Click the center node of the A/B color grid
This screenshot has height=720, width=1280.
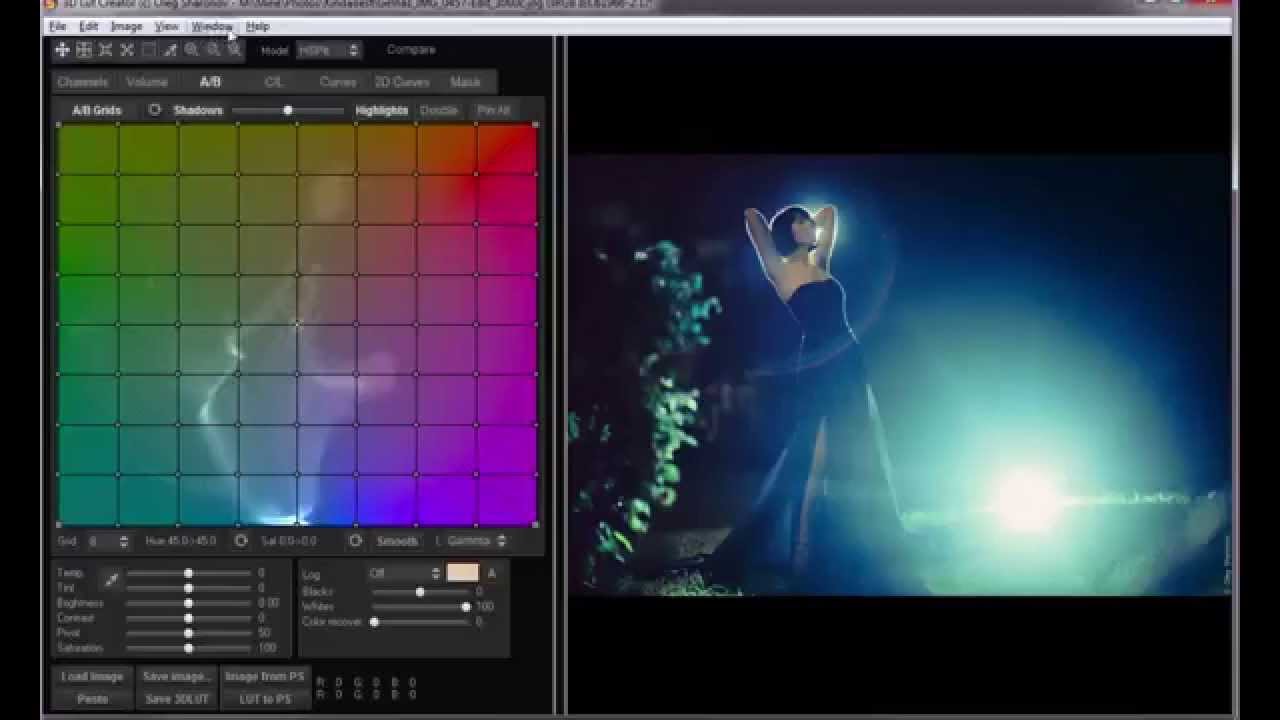[x=297, y=324]
